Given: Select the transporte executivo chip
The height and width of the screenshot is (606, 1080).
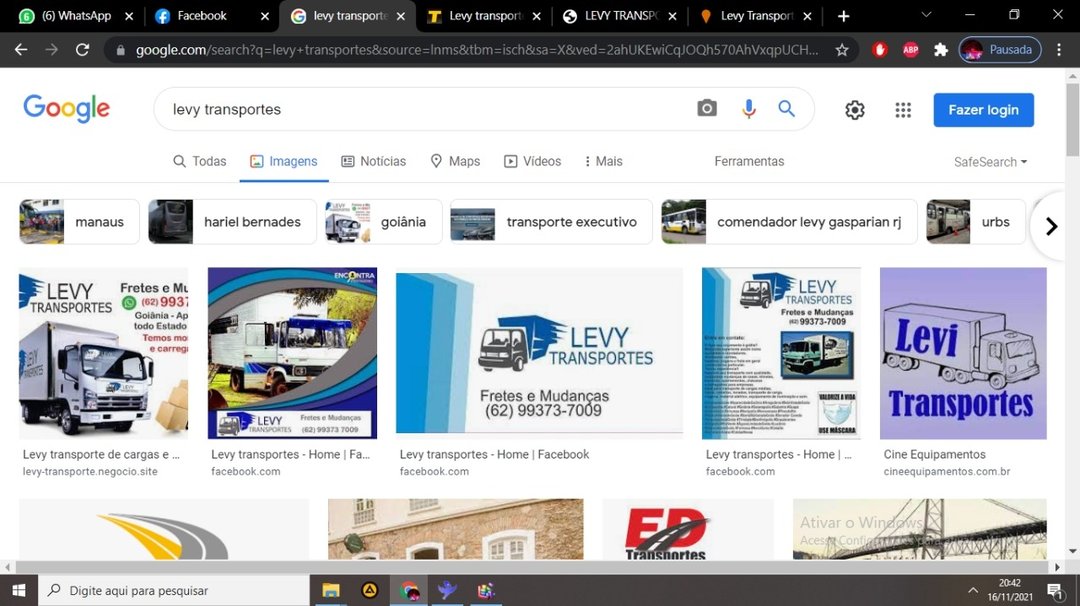Looking at the screenshot, I should tap(551, 222).
